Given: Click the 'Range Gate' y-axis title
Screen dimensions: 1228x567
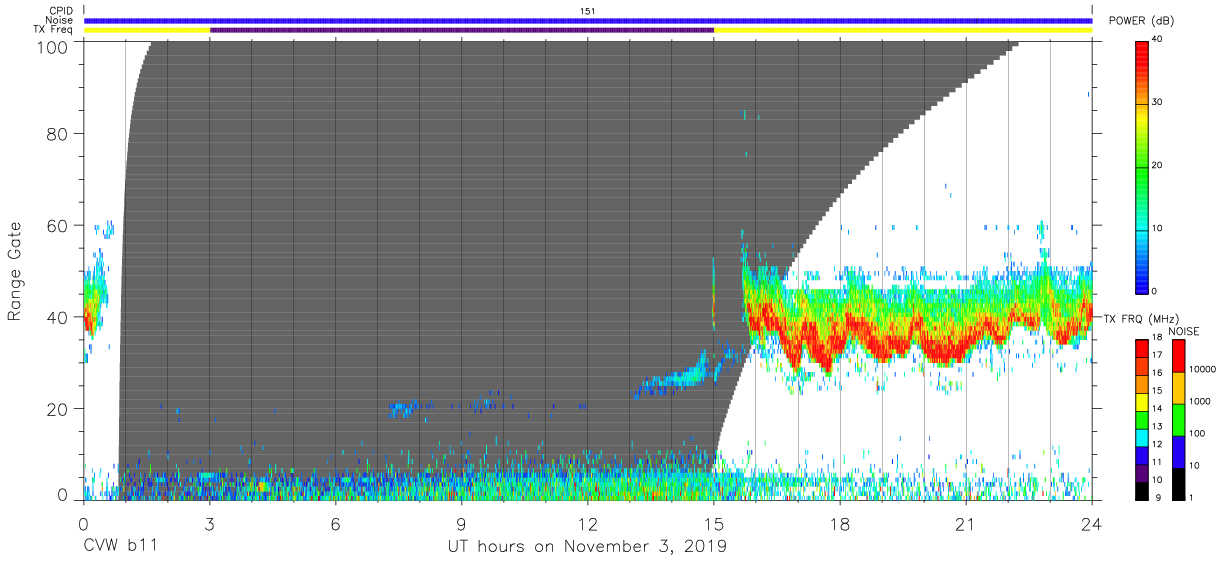Looking at the screenshot, I should (16, 272).
